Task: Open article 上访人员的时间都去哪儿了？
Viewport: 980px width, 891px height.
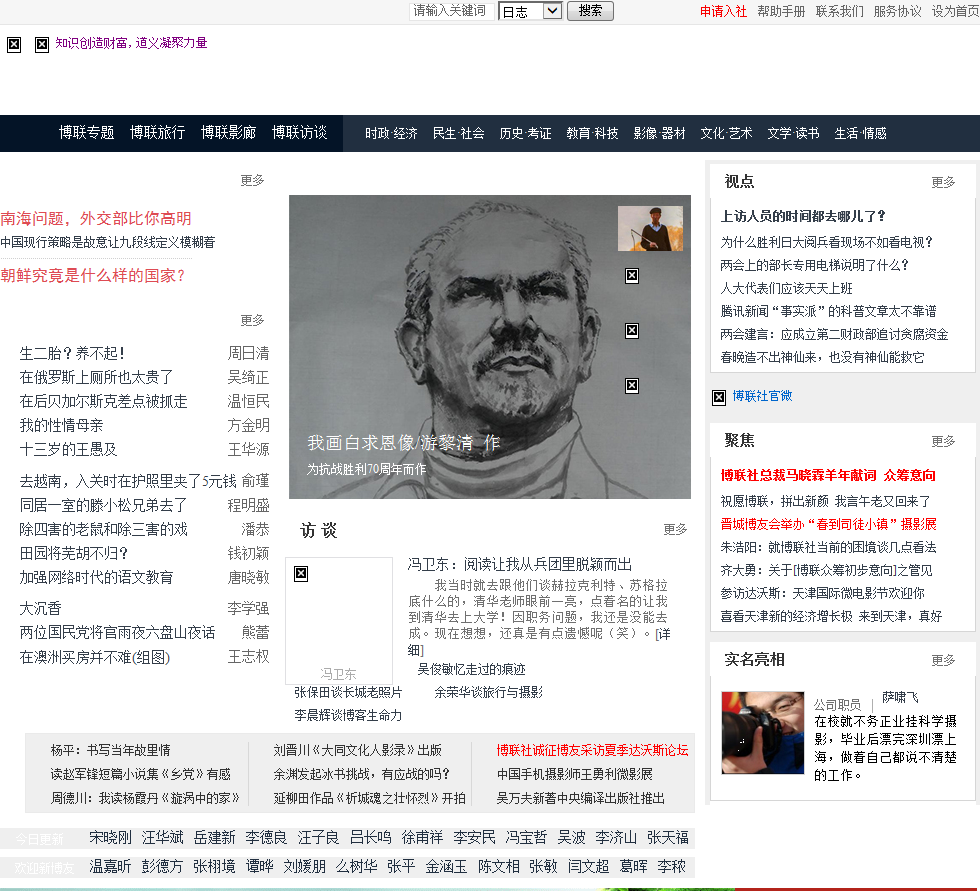Action: 803,216
